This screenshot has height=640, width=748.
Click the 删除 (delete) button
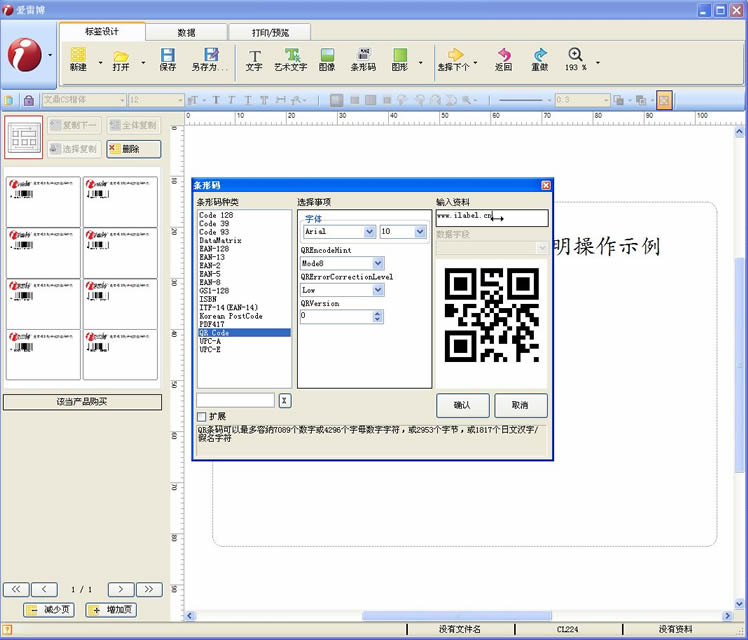(x=134, y=149)
